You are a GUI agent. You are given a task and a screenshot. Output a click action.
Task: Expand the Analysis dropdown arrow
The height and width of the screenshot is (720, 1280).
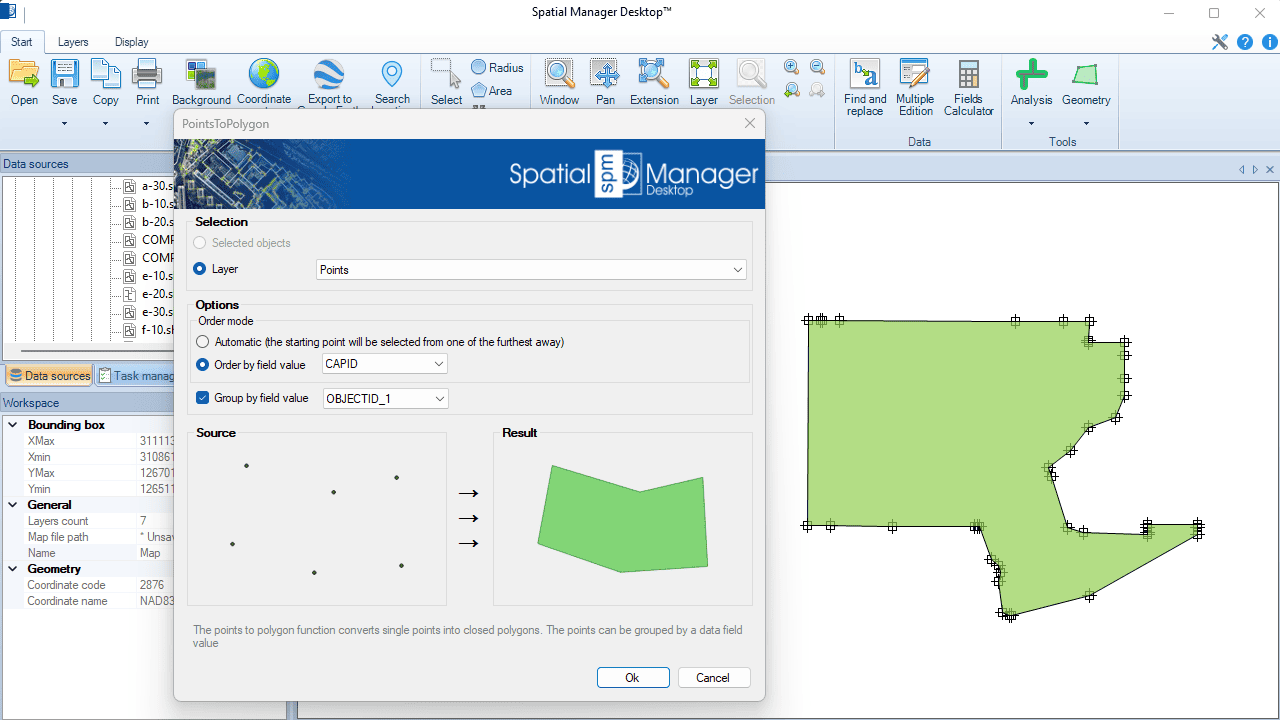tap(1031, 124)
